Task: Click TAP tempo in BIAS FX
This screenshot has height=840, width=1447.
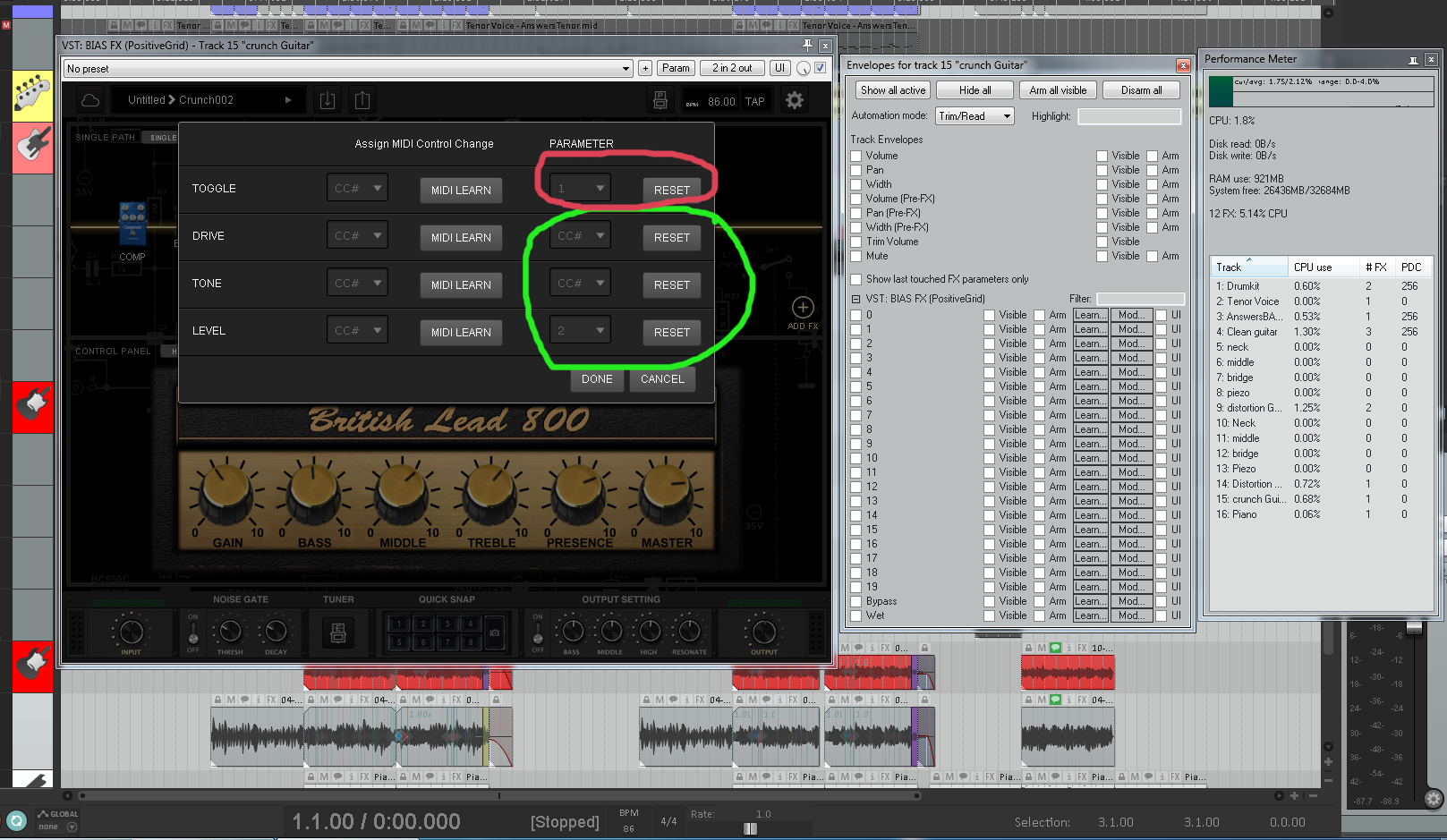Action: pyautogui.click(x=755, y=101)
